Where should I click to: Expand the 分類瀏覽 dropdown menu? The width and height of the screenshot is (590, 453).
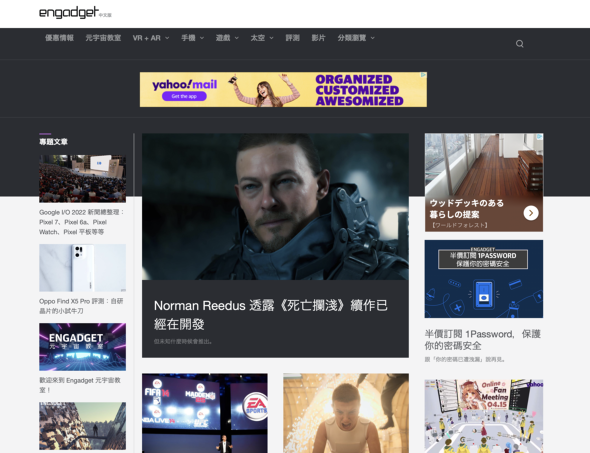(x=356, y=38)
